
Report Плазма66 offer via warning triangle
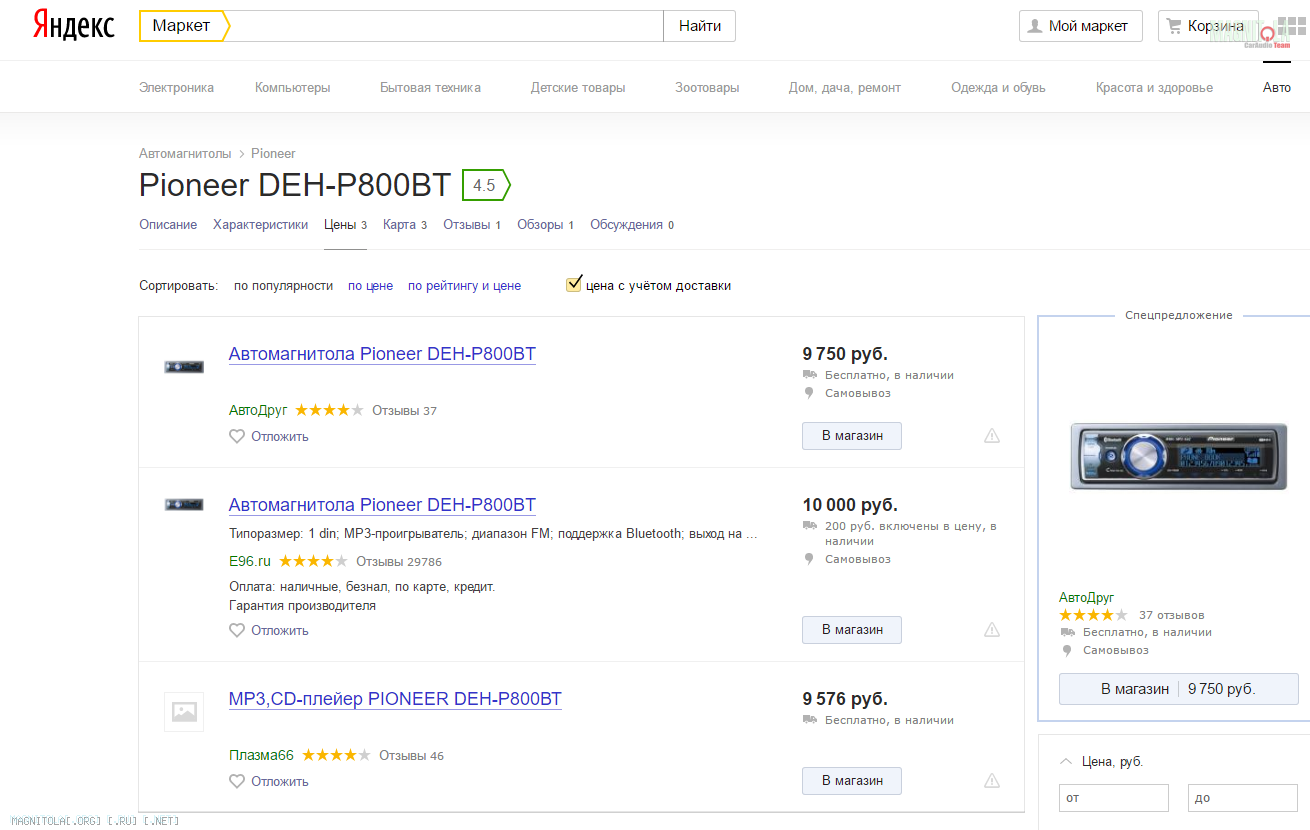tap(992, 781)
